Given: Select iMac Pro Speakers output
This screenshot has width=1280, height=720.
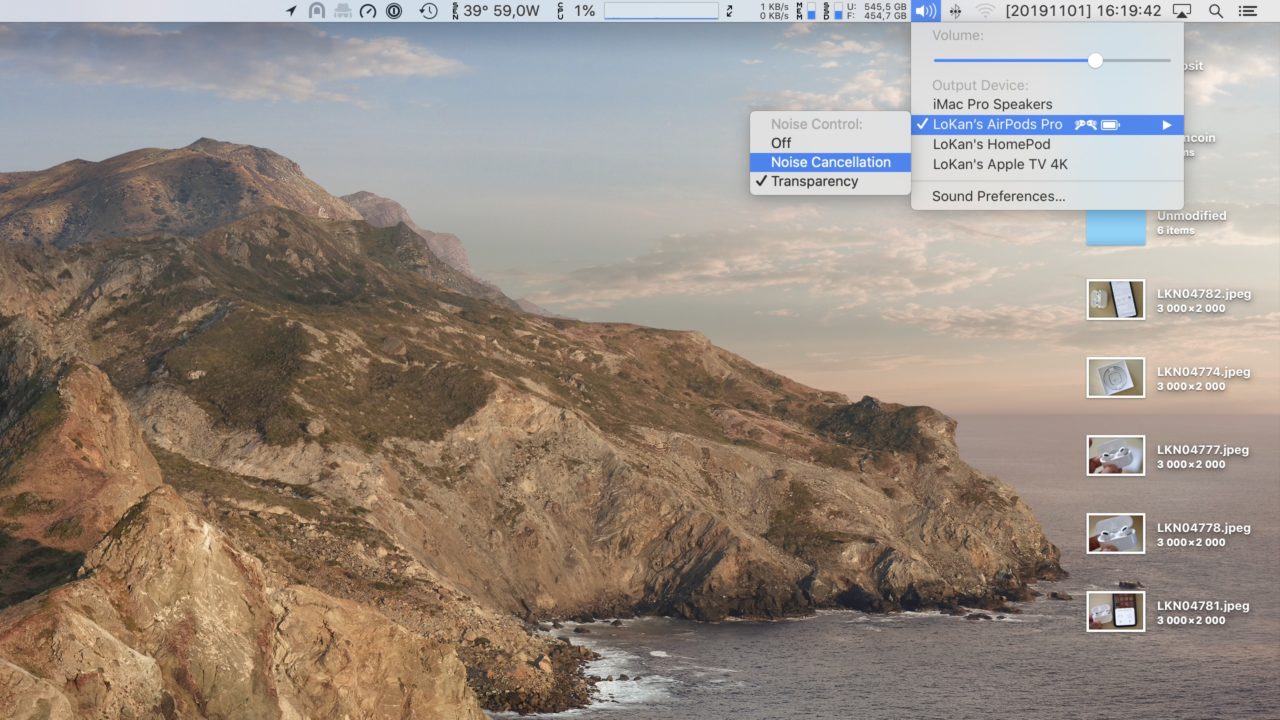Looking at the screenshot, I should 1047,104.
